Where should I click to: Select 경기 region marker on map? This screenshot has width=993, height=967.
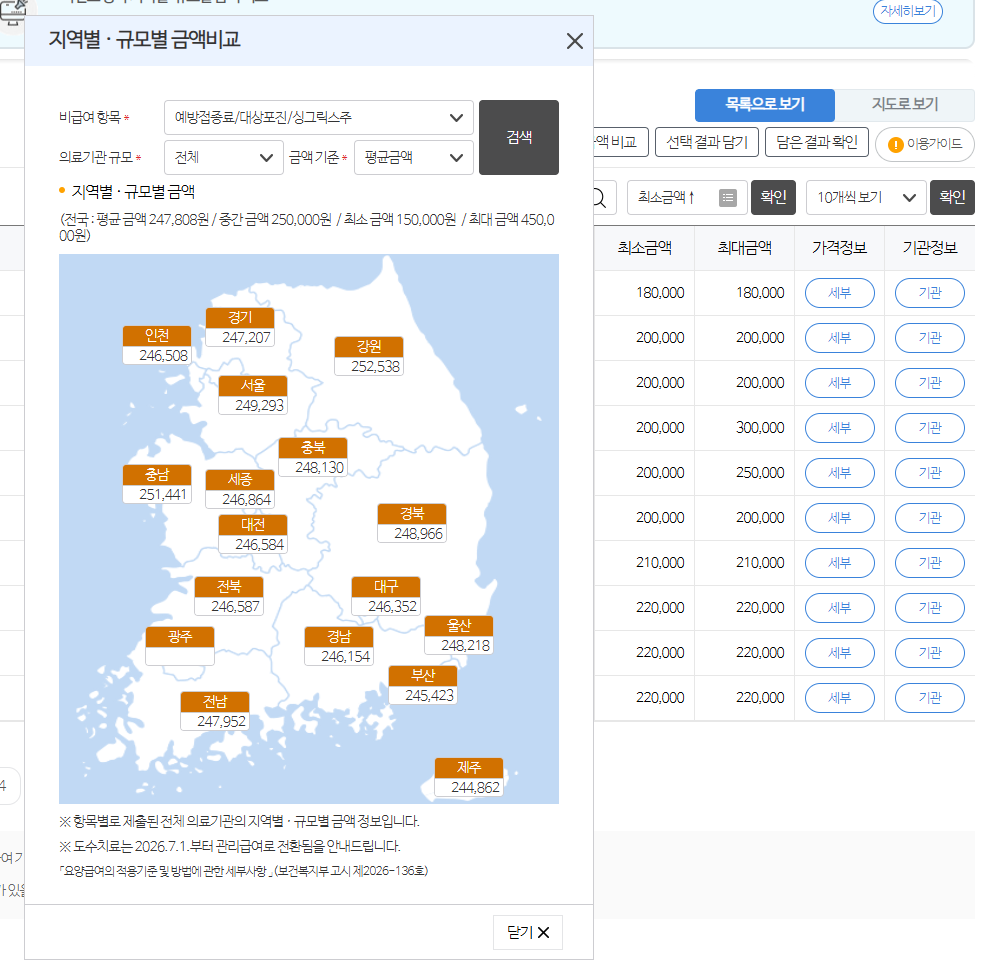[240, 327]
